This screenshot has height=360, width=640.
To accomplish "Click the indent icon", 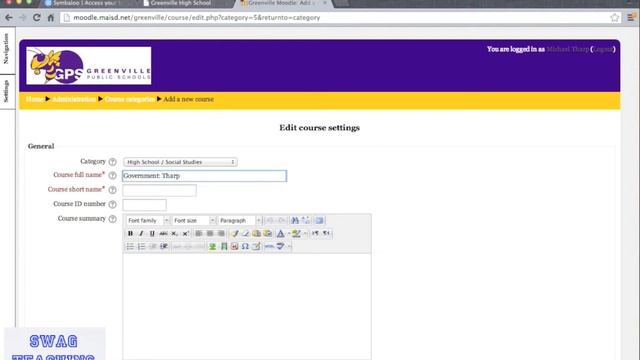I will (x=163, y=247).
